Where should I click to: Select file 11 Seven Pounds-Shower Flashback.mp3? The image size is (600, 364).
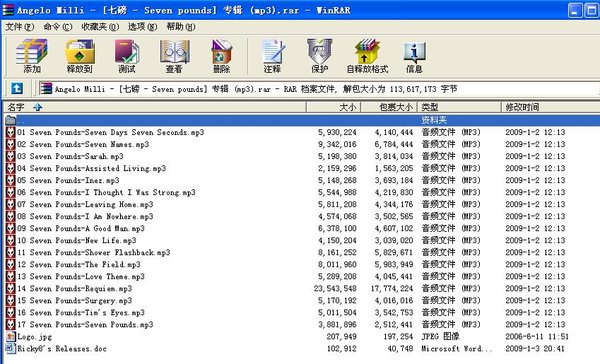point(93,253)
